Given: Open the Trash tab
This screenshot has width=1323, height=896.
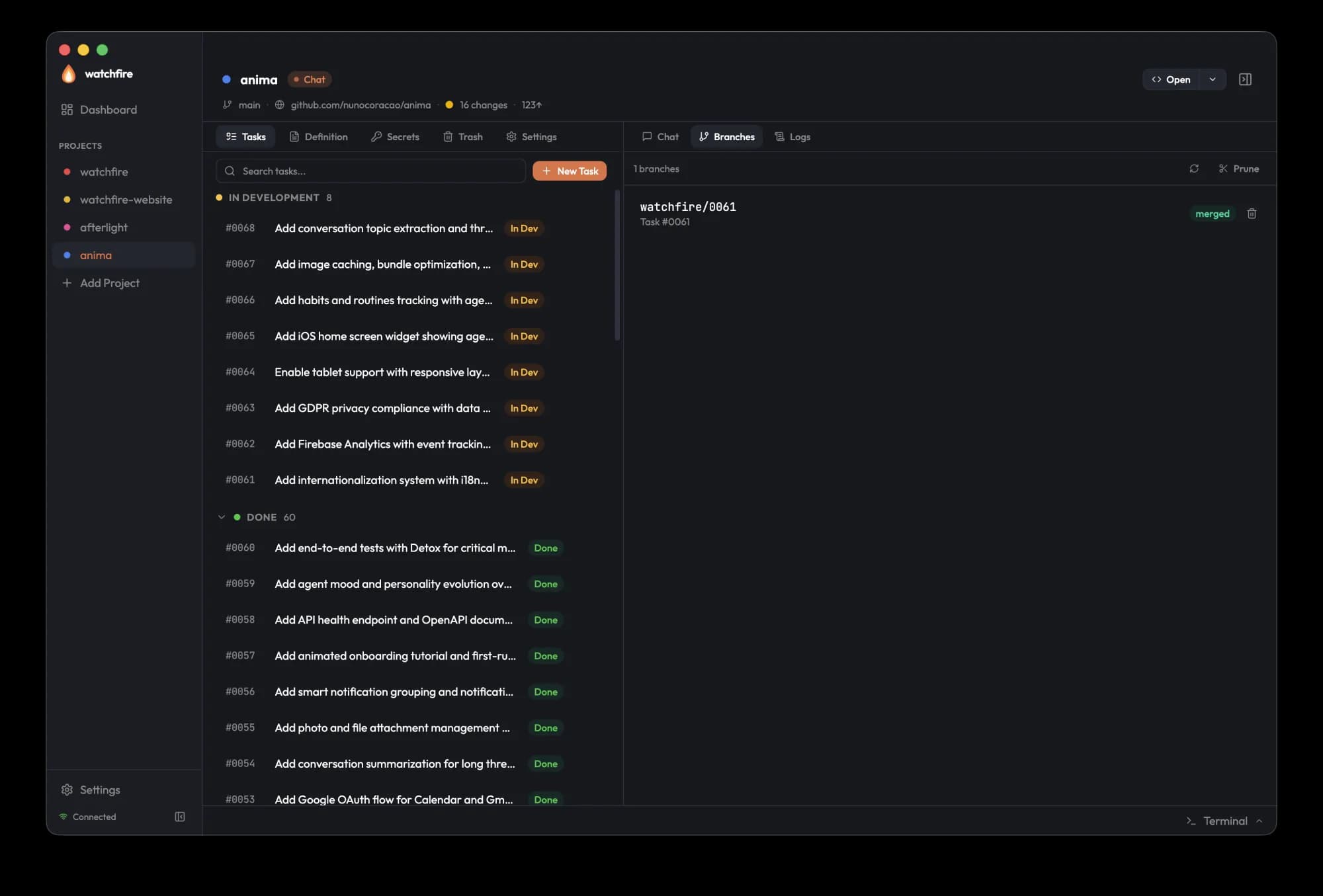Looking at the screenshot, I should (462, 137).
